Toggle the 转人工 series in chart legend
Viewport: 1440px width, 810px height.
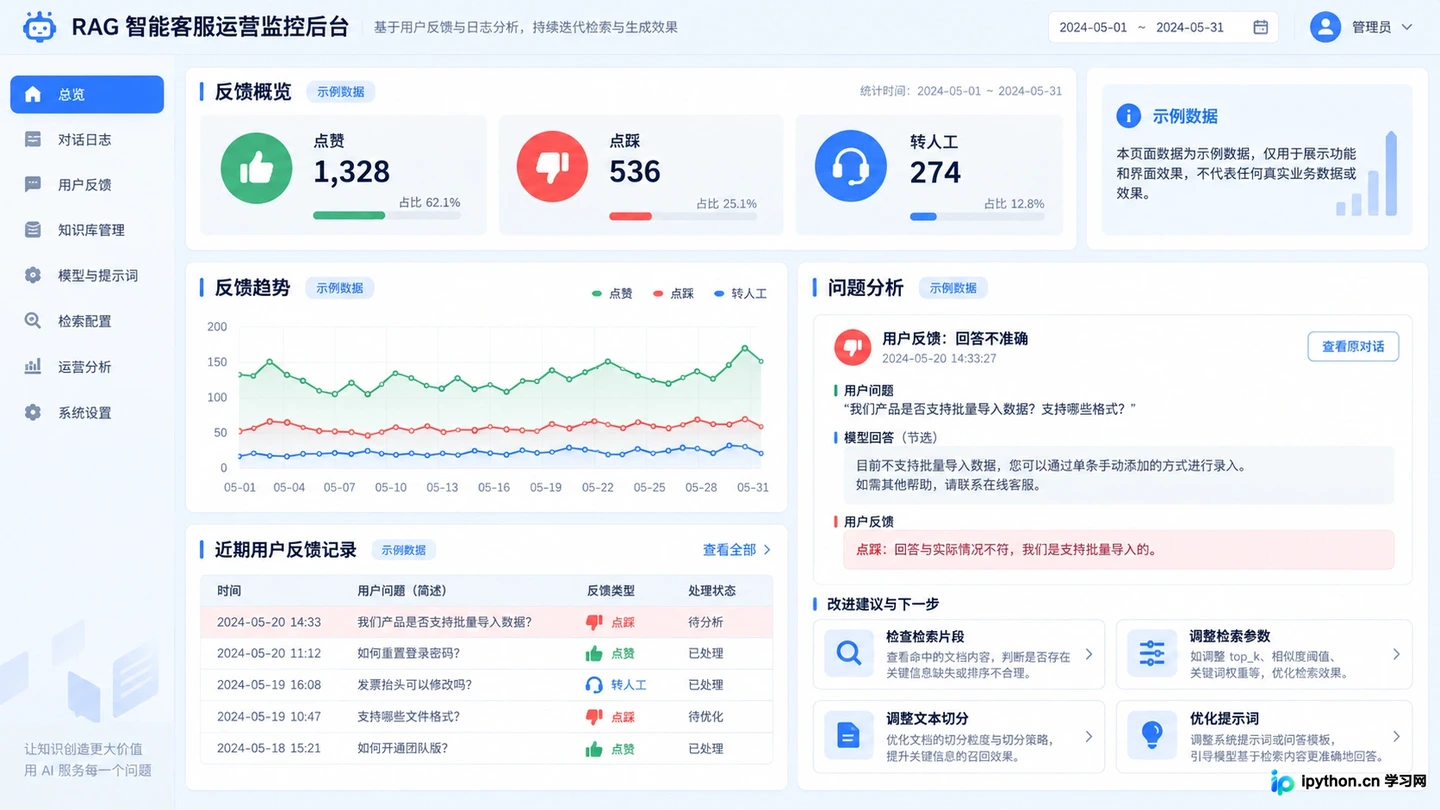[741, 294]
